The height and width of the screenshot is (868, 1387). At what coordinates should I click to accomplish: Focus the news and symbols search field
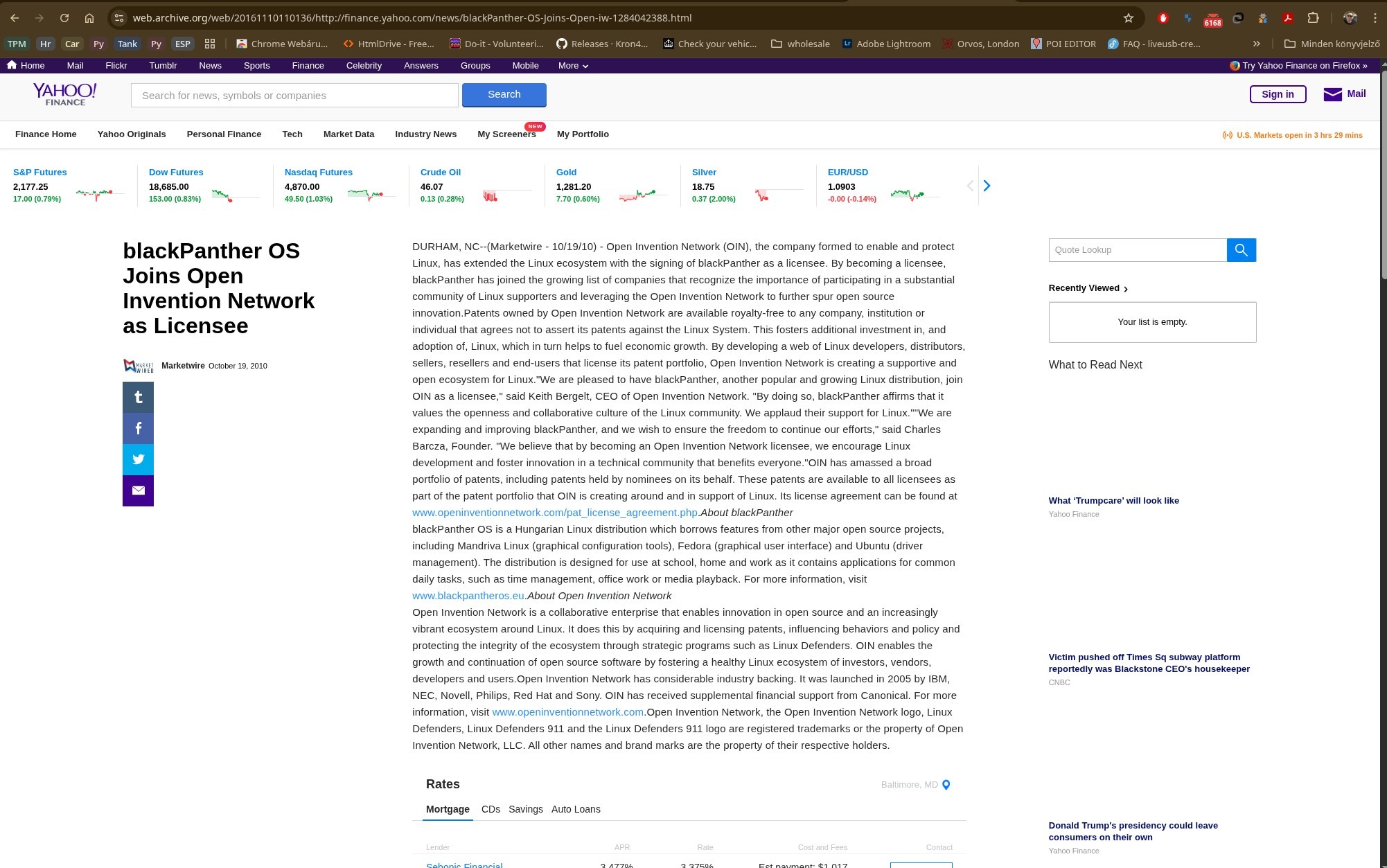coord(294,96)
